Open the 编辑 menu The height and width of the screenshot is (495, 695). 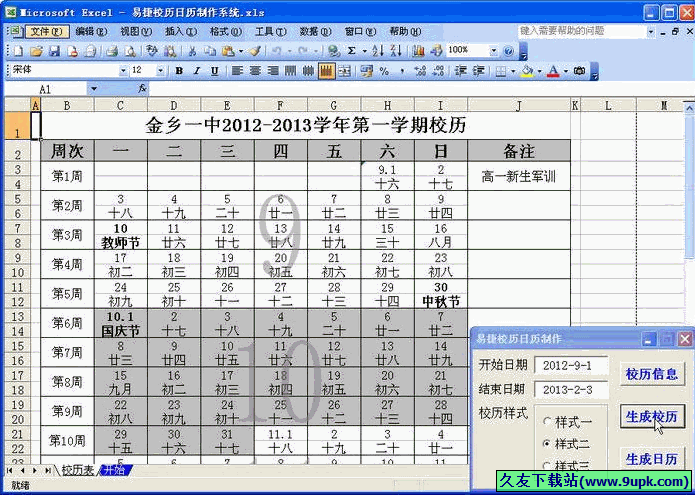tap(91, 31)
